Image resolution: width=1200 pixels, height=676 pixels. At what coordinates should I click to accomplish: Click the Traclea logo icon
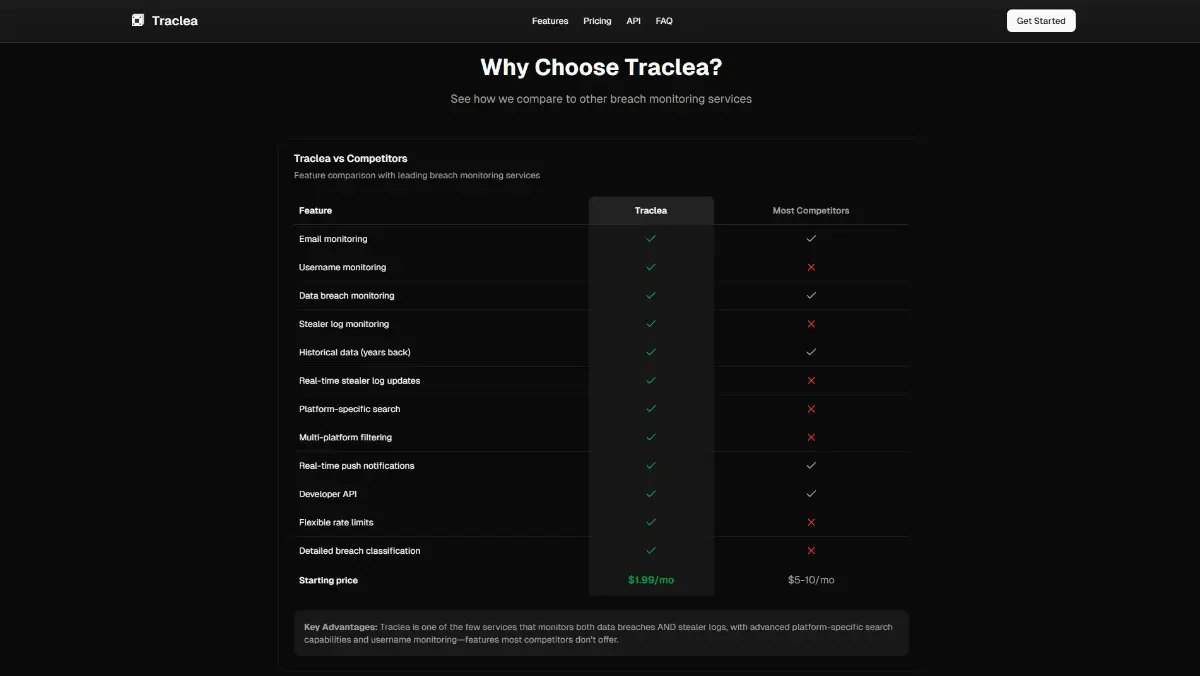pos(138,20)
